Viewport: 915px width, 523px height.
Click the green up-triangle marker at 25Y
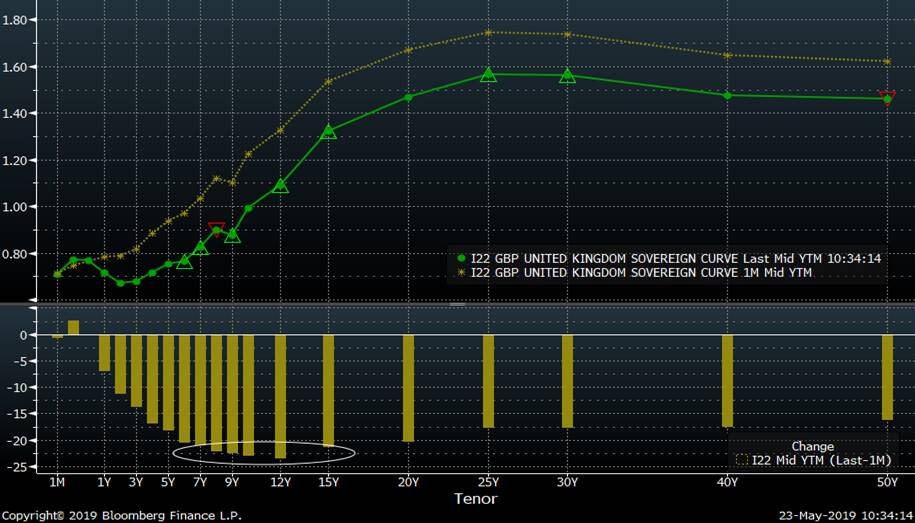point(488,75)
